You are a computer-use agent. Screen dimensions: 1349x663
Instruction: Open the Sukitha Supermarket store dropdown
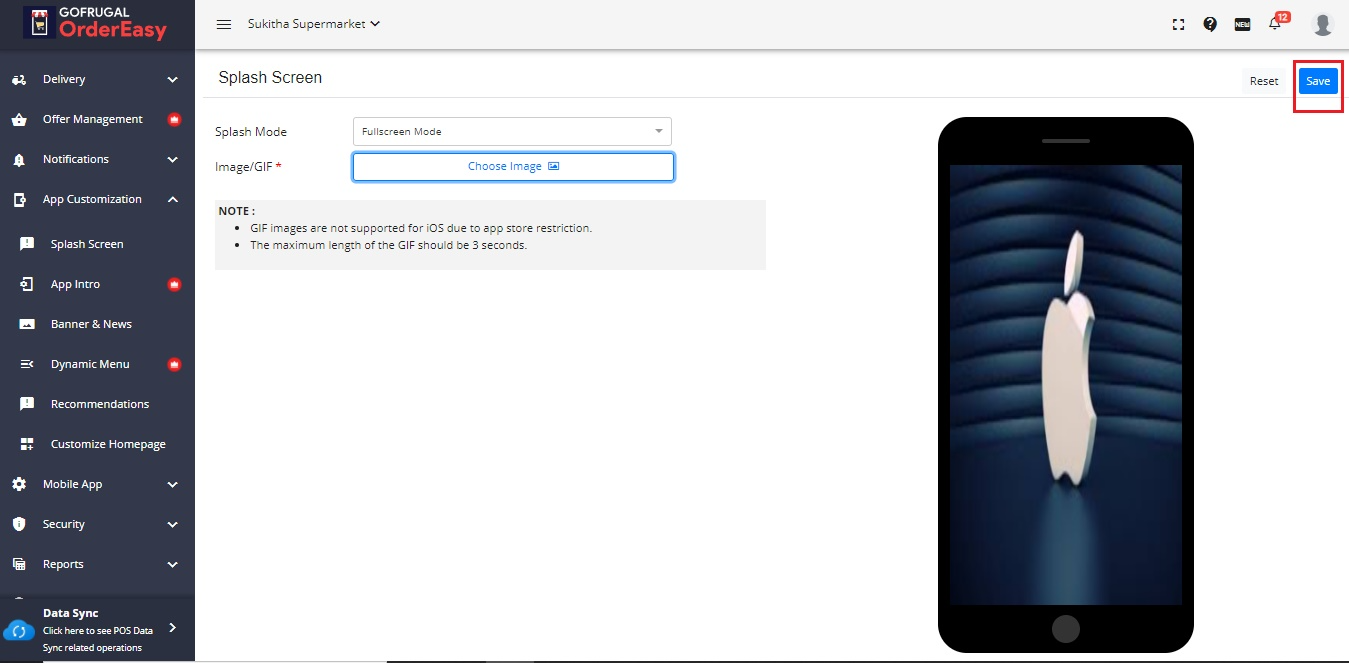point(314,23)
